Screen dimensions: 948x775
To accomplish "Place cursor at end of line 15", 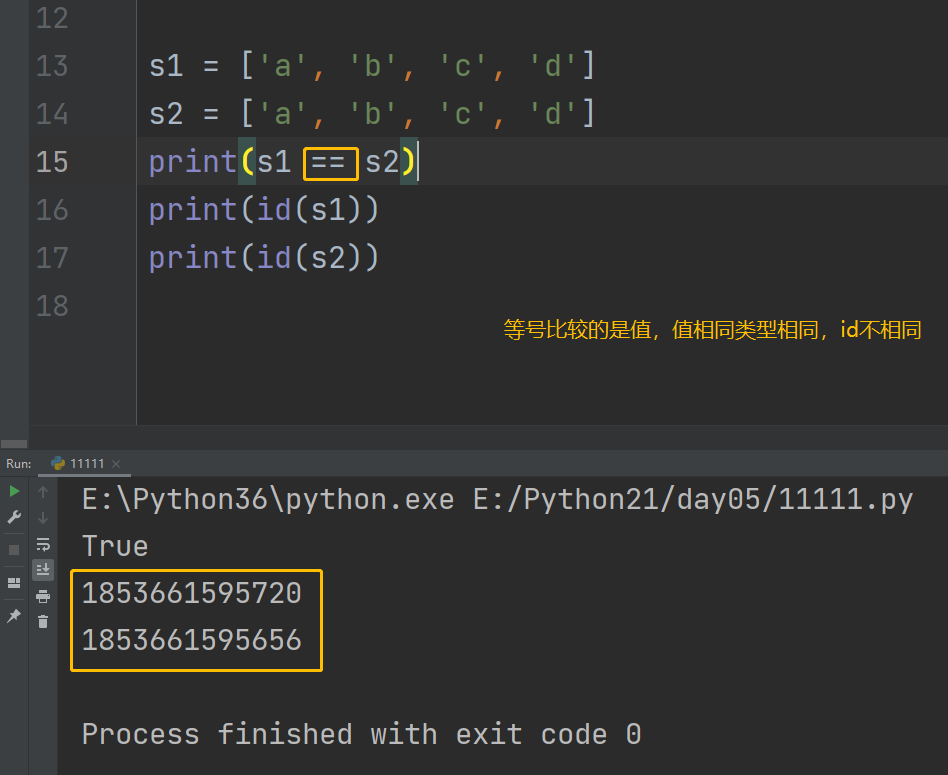I will (417, 162).
